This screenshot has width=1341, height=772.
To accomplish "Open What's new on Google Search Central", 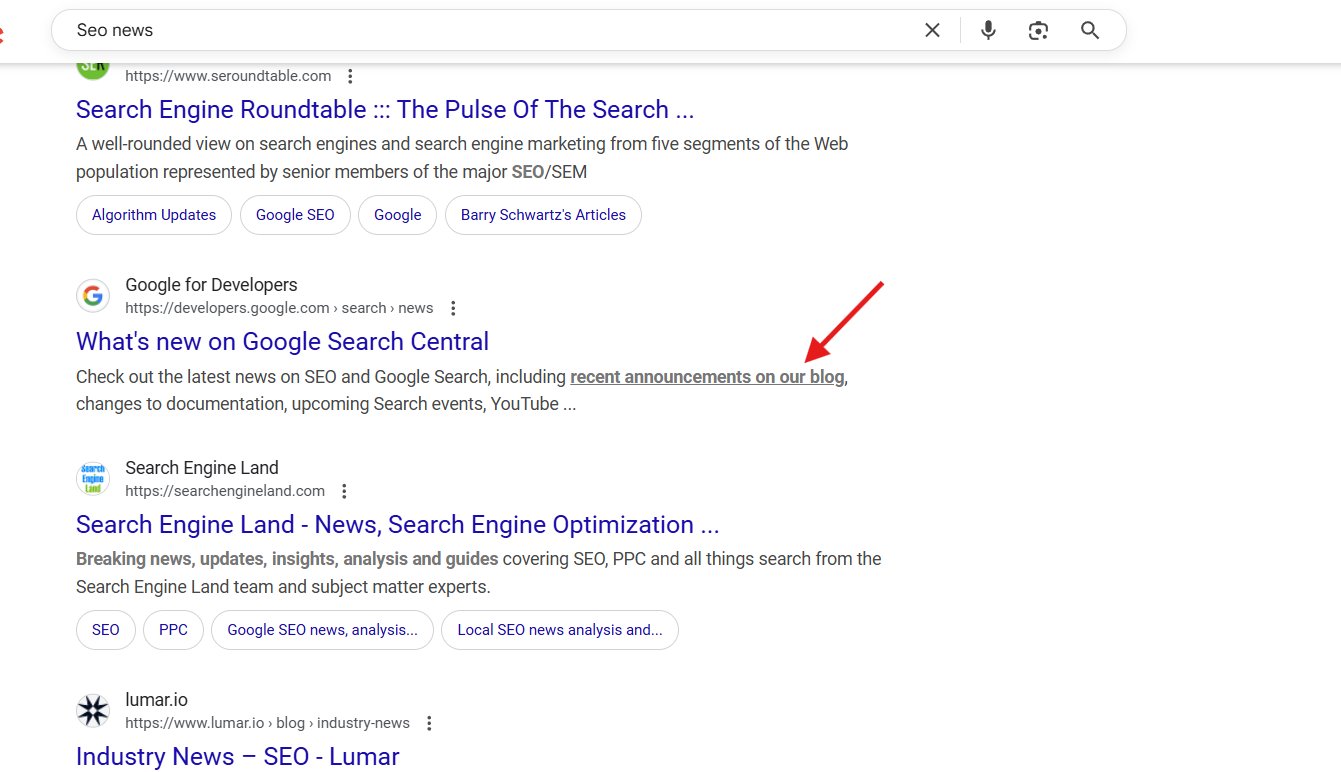I will [x=282, y=341].
